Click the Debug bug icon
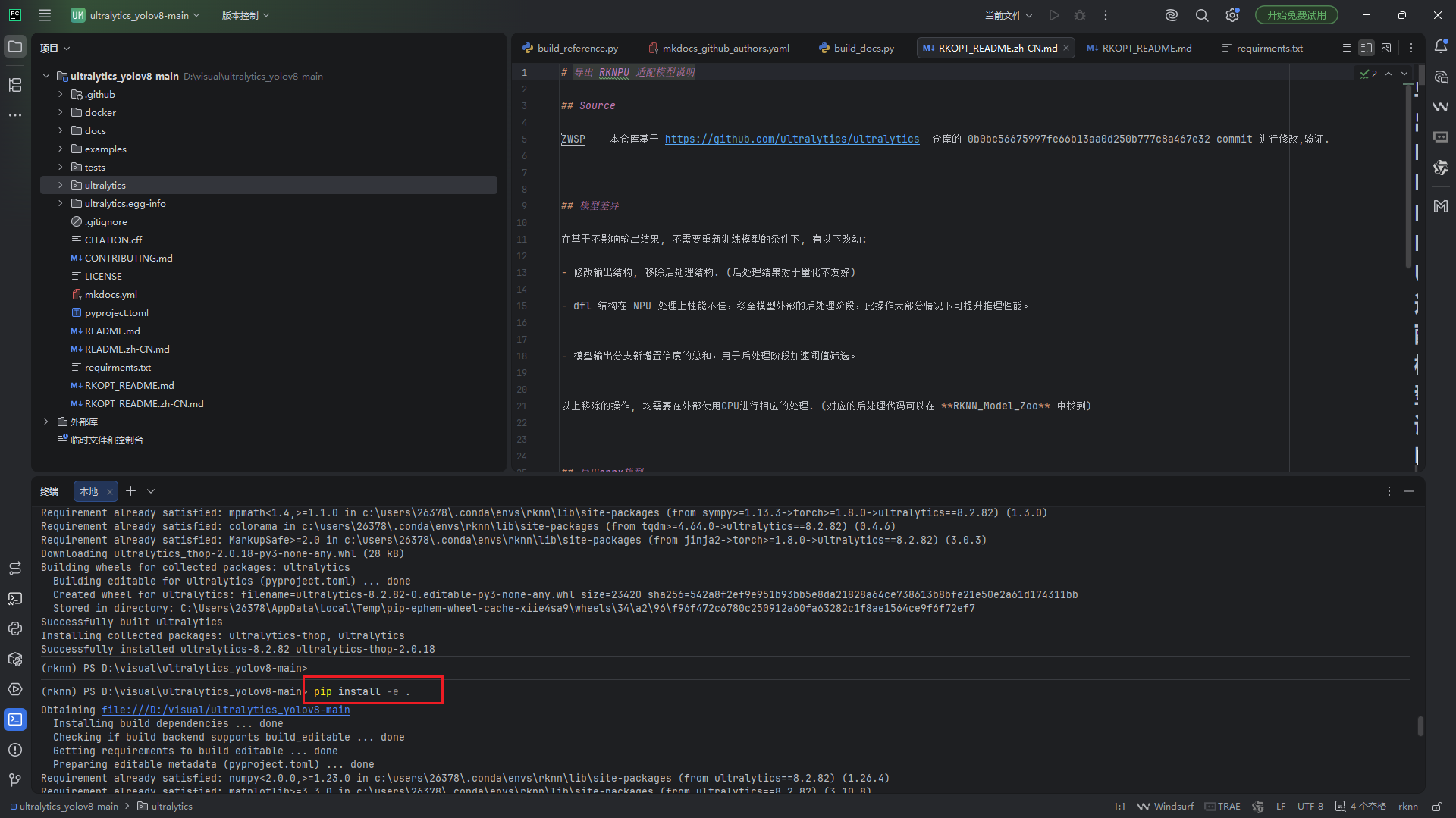This screenshot has height=818, width=1456. [1080, 15]
